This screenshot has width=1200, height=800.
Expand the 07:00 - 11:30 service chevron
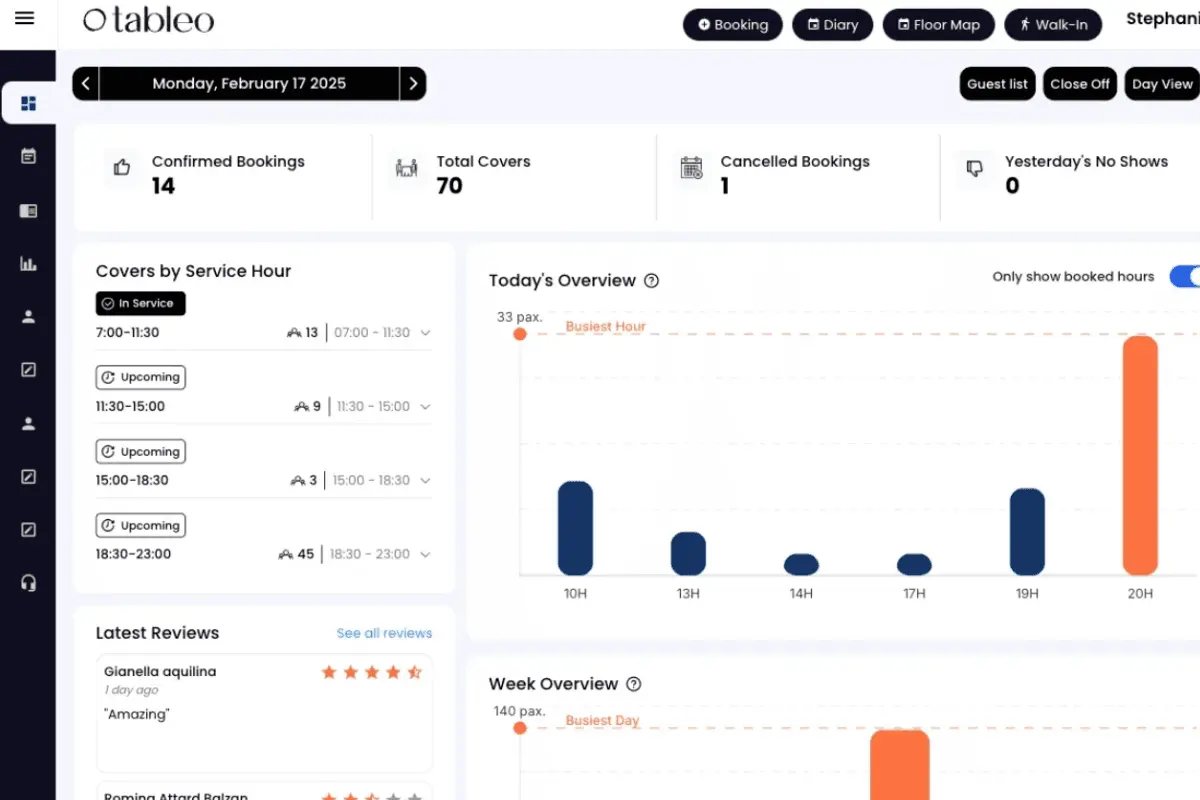(x=426, y=333)
